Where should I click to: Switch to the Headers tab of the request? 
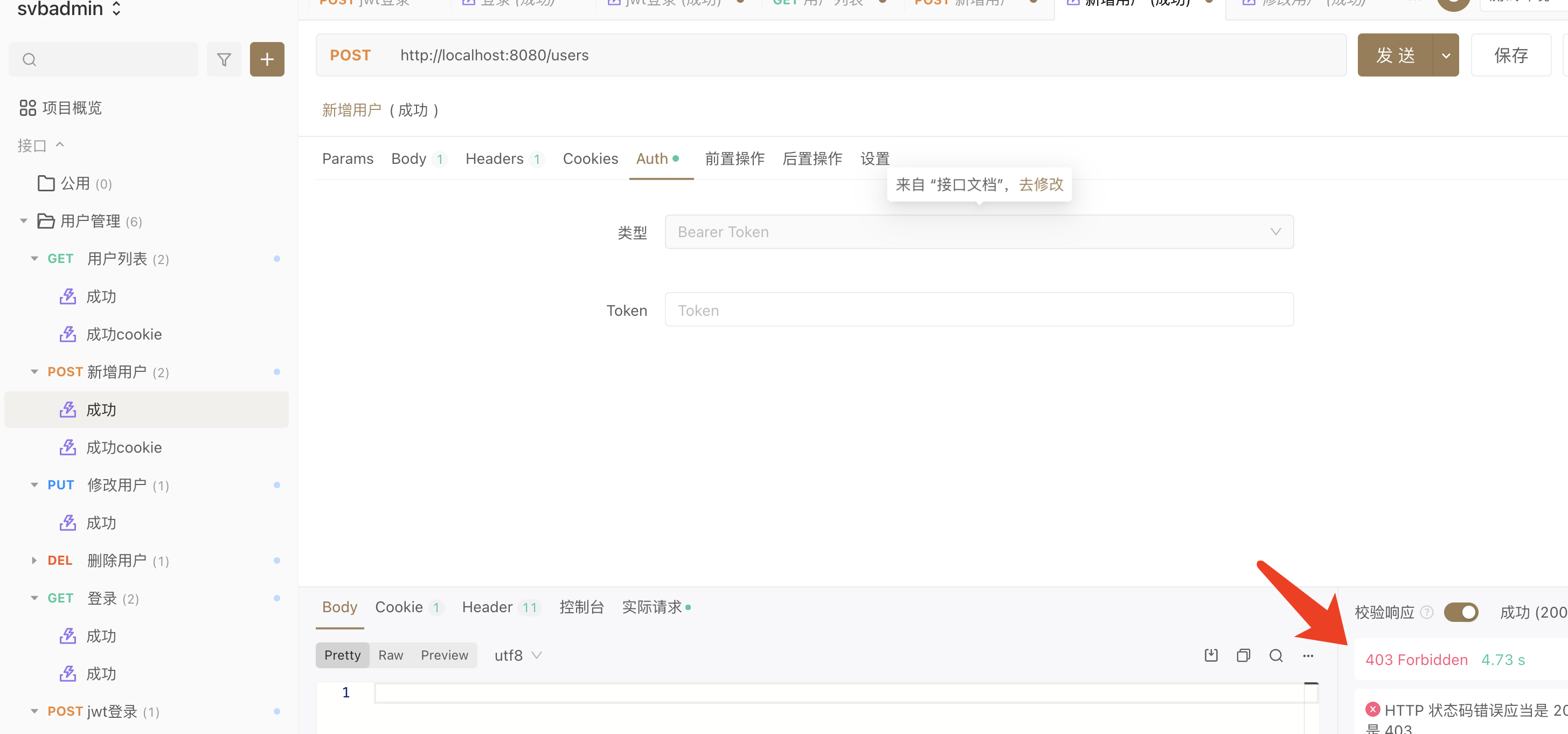click(x=494, y=158)
